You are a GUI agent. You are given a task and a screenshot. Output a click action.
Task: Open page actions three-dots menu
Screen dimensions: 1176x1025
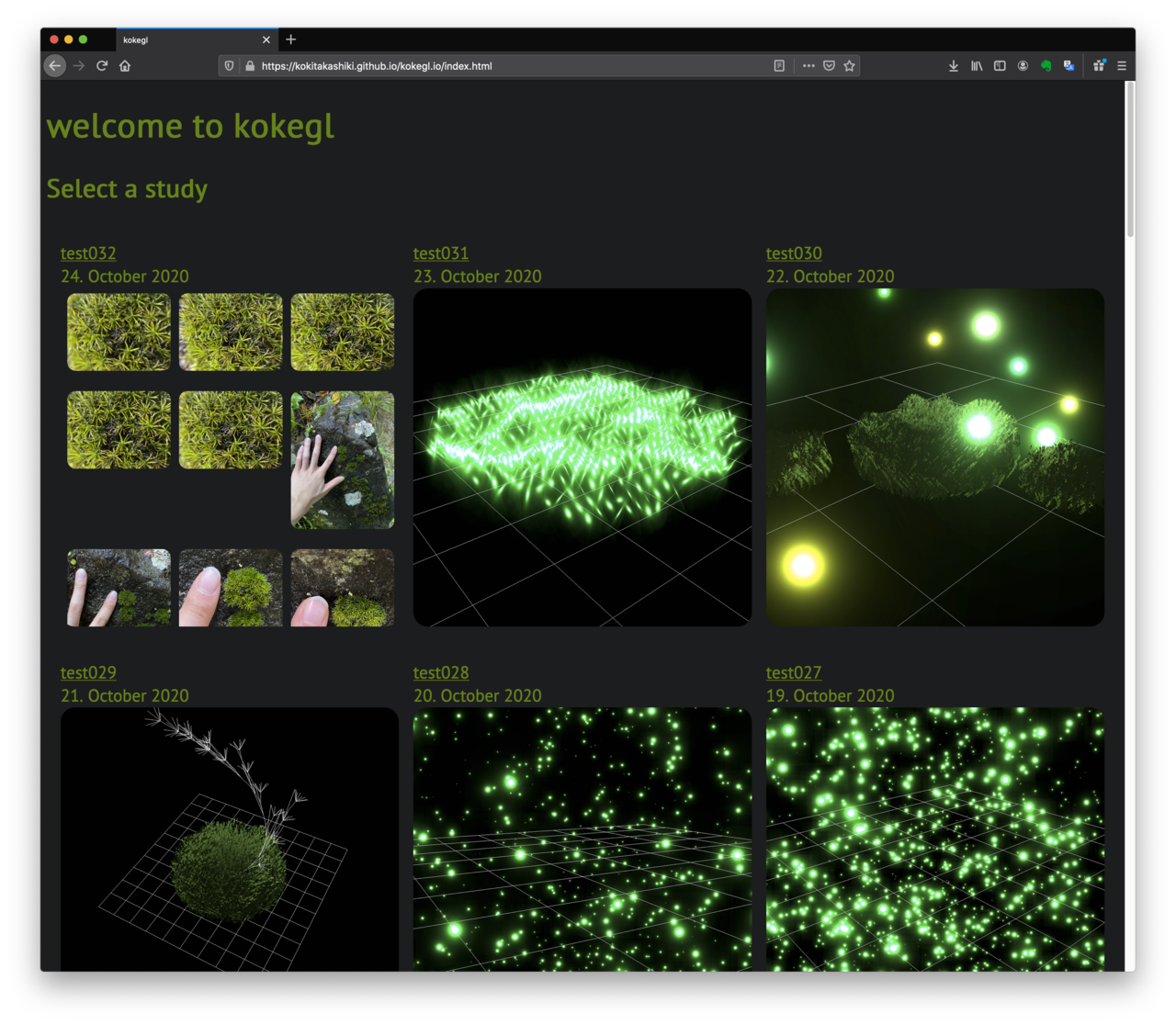(x=808, y=66)
